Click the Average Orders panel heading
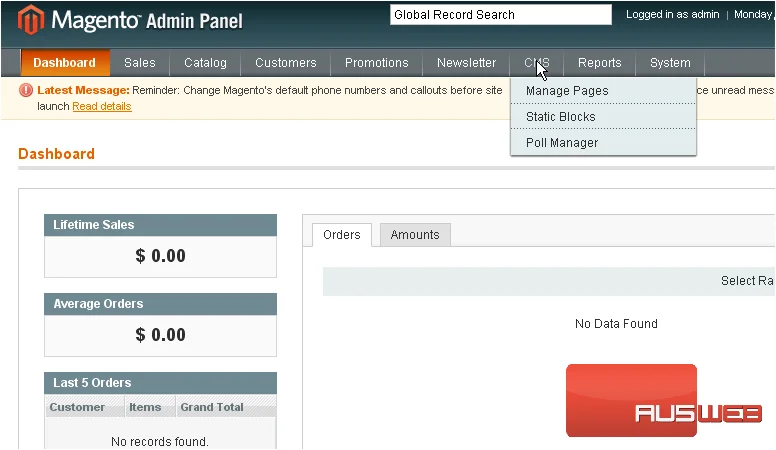 tap(160, 304)
